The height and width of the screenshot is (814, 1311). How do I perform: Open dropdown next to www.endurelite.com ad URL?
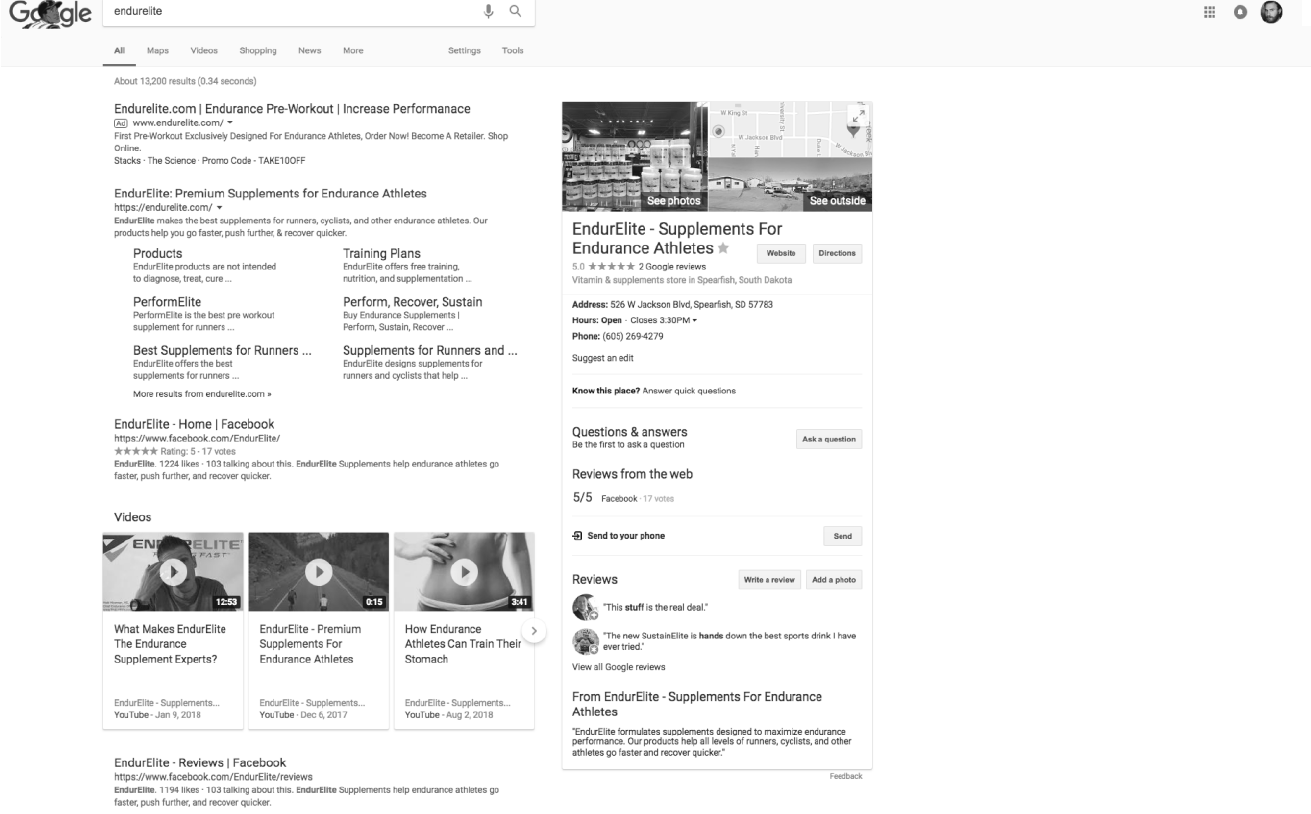coord(230,122)
